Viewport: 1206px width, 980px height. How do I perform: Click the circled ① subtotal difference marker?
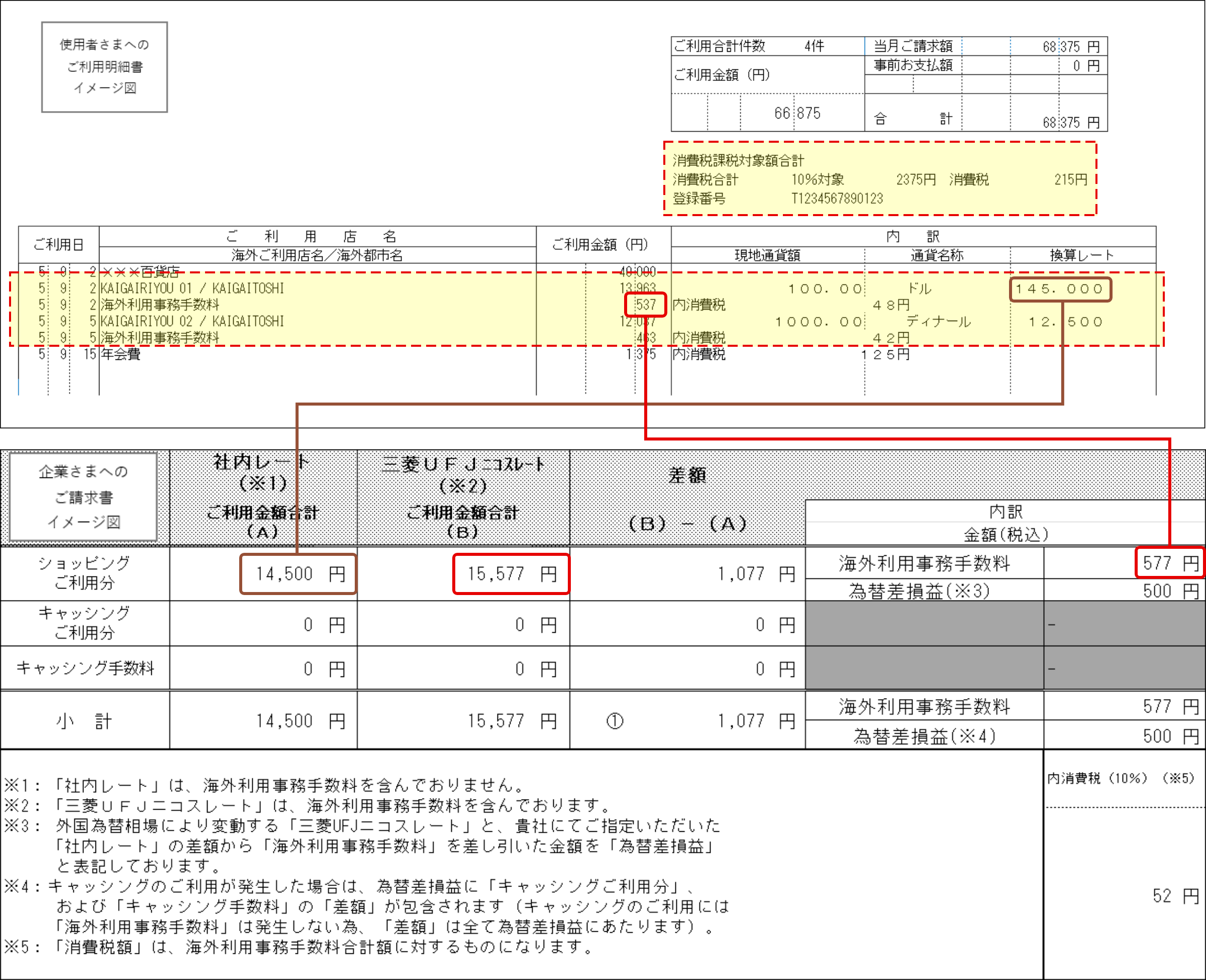(x=615, y=721)
